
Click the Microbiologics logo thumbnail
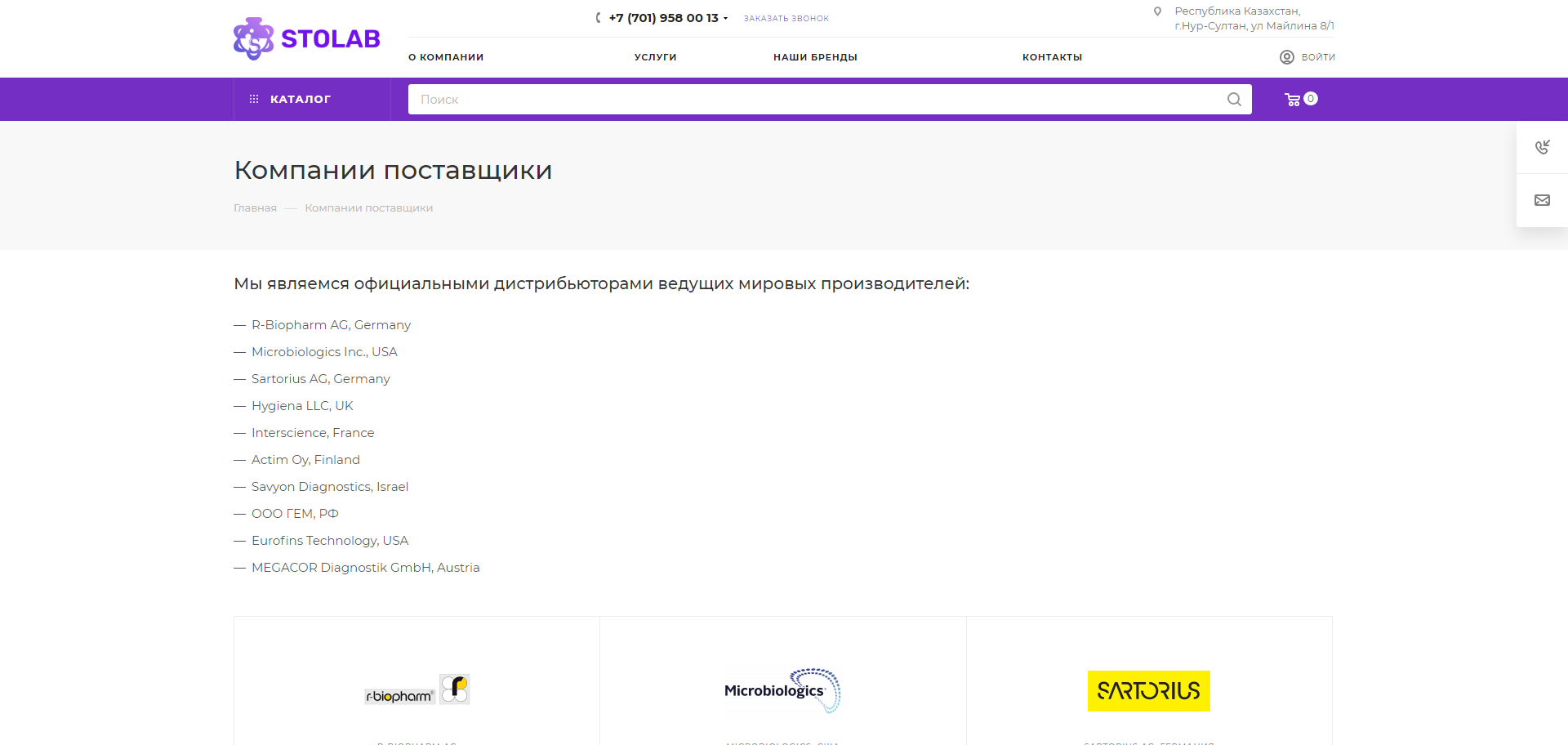782,690
